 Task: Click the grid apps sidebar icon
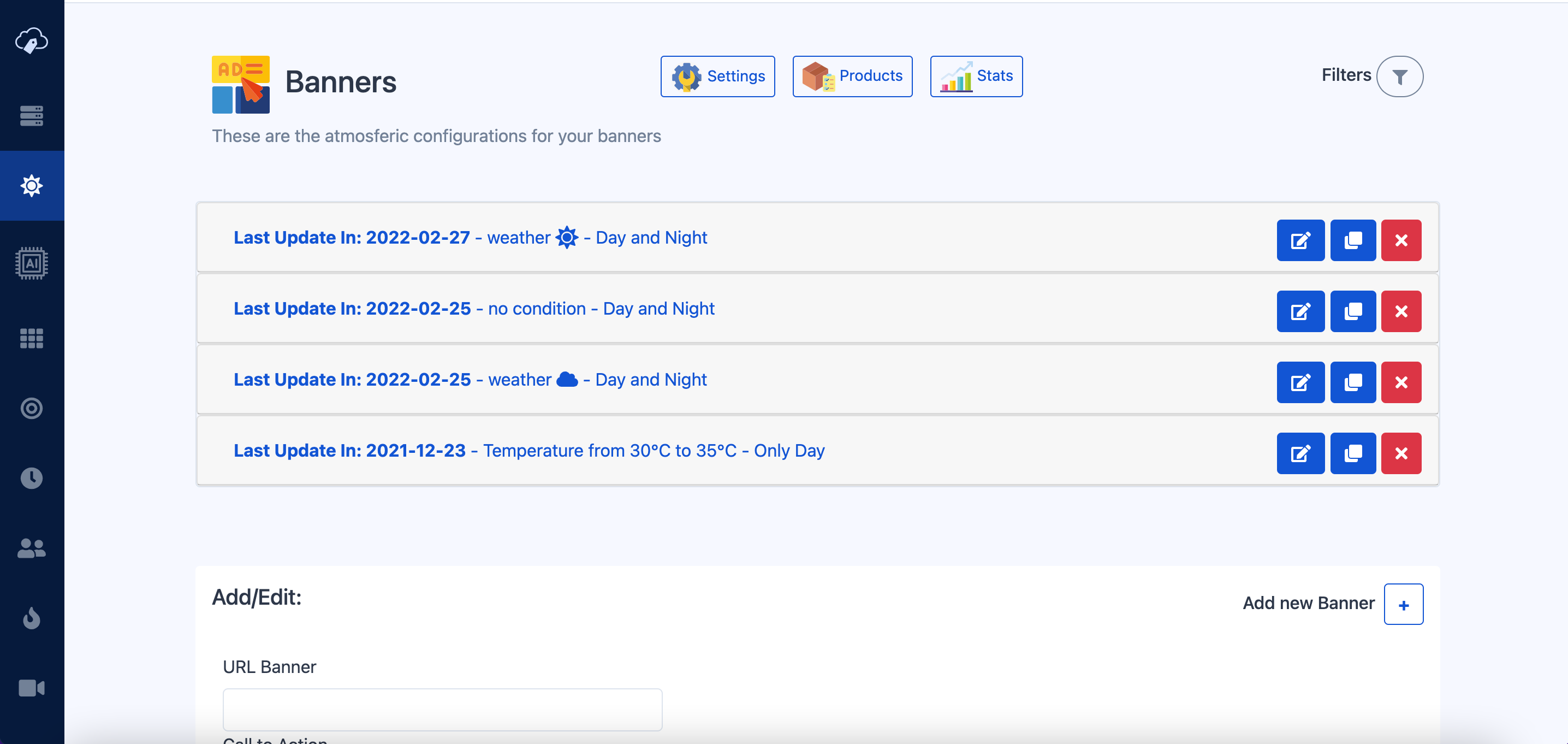point(32,338)
